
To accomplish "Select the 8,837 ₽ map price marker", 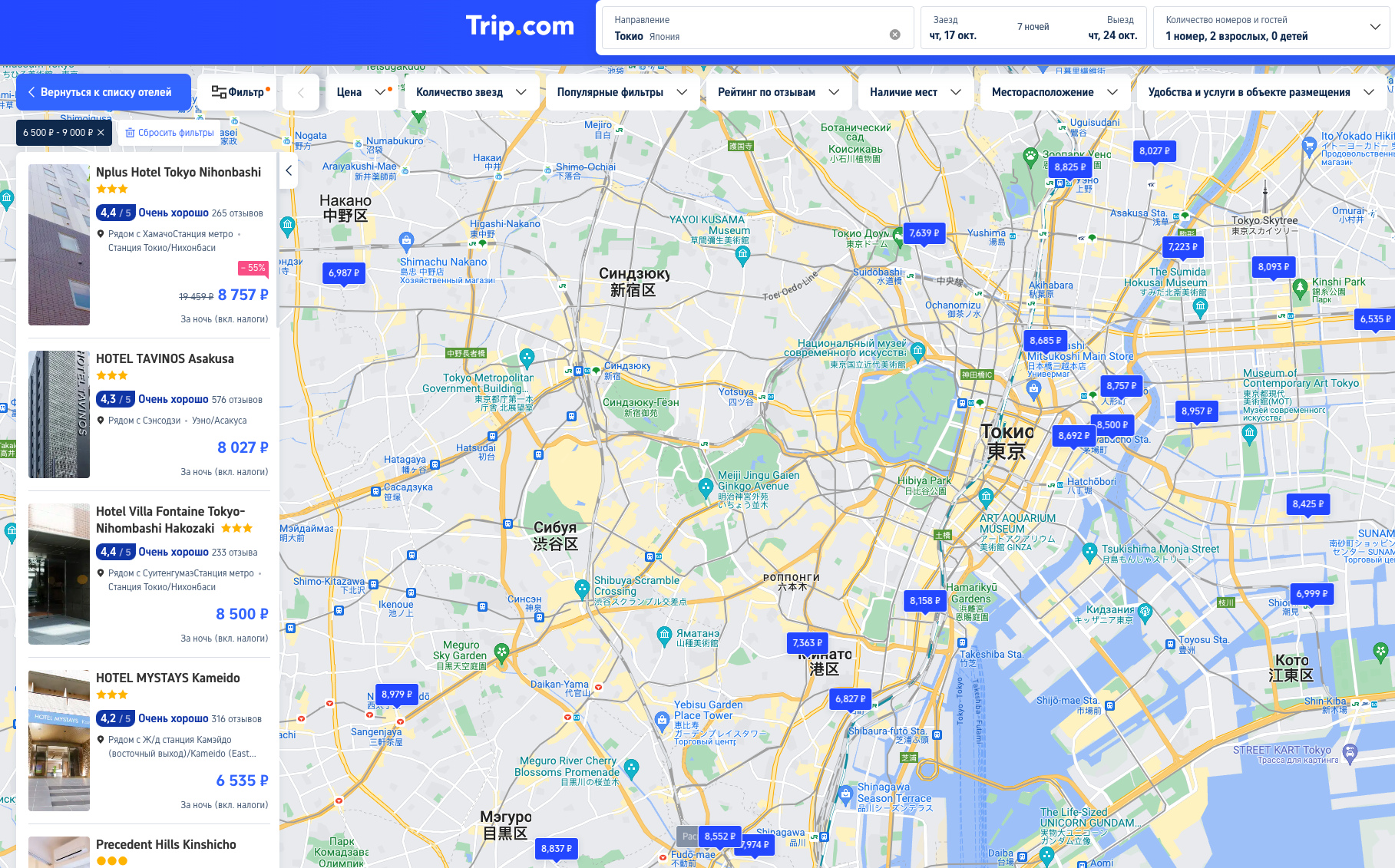I will click(556, 849).
